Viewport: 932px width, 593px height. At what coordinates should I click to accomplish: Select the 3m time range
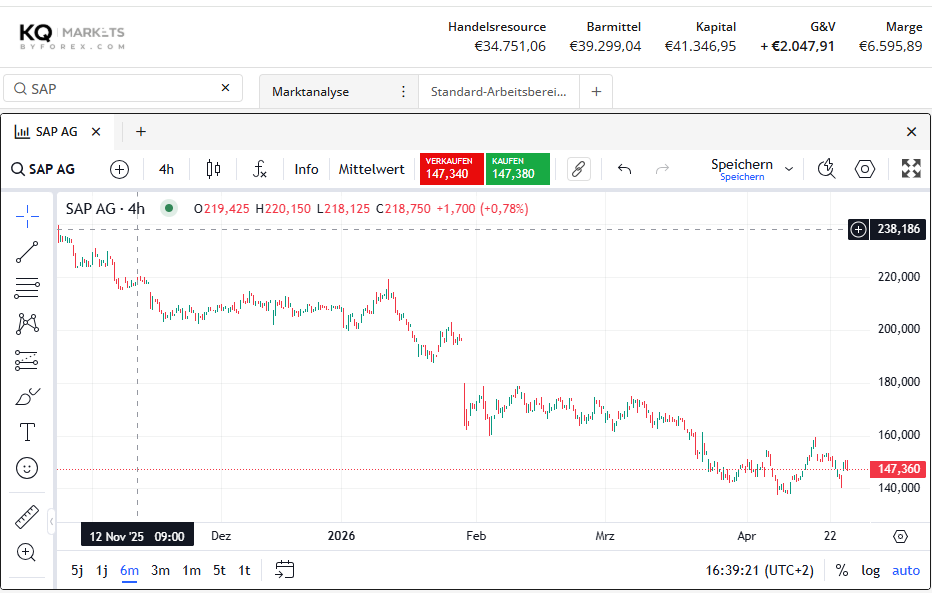[160, 570]
